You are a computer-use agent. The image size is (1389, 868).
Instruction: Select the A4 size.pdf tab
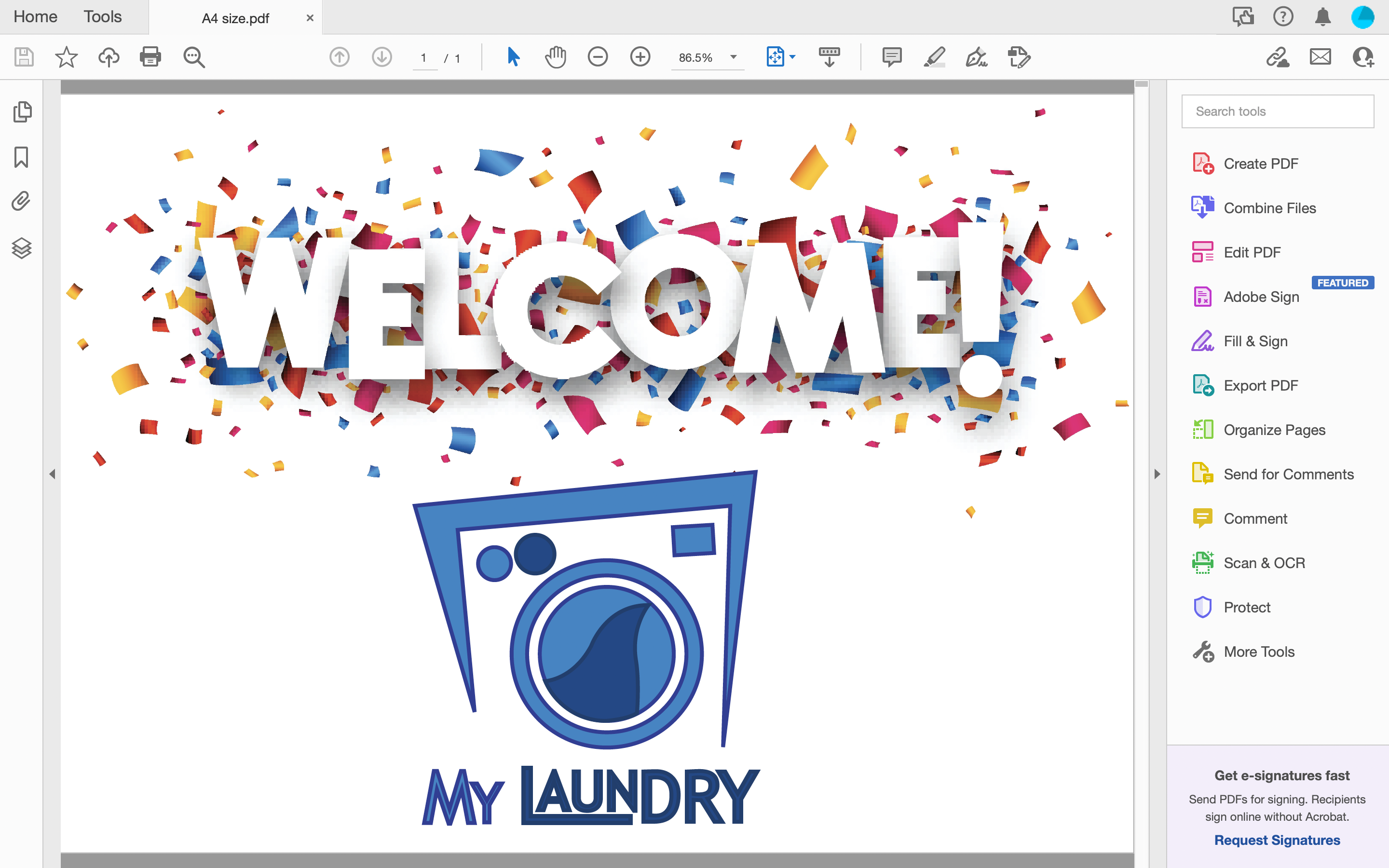pyautogui.click(x=235, y=18)
